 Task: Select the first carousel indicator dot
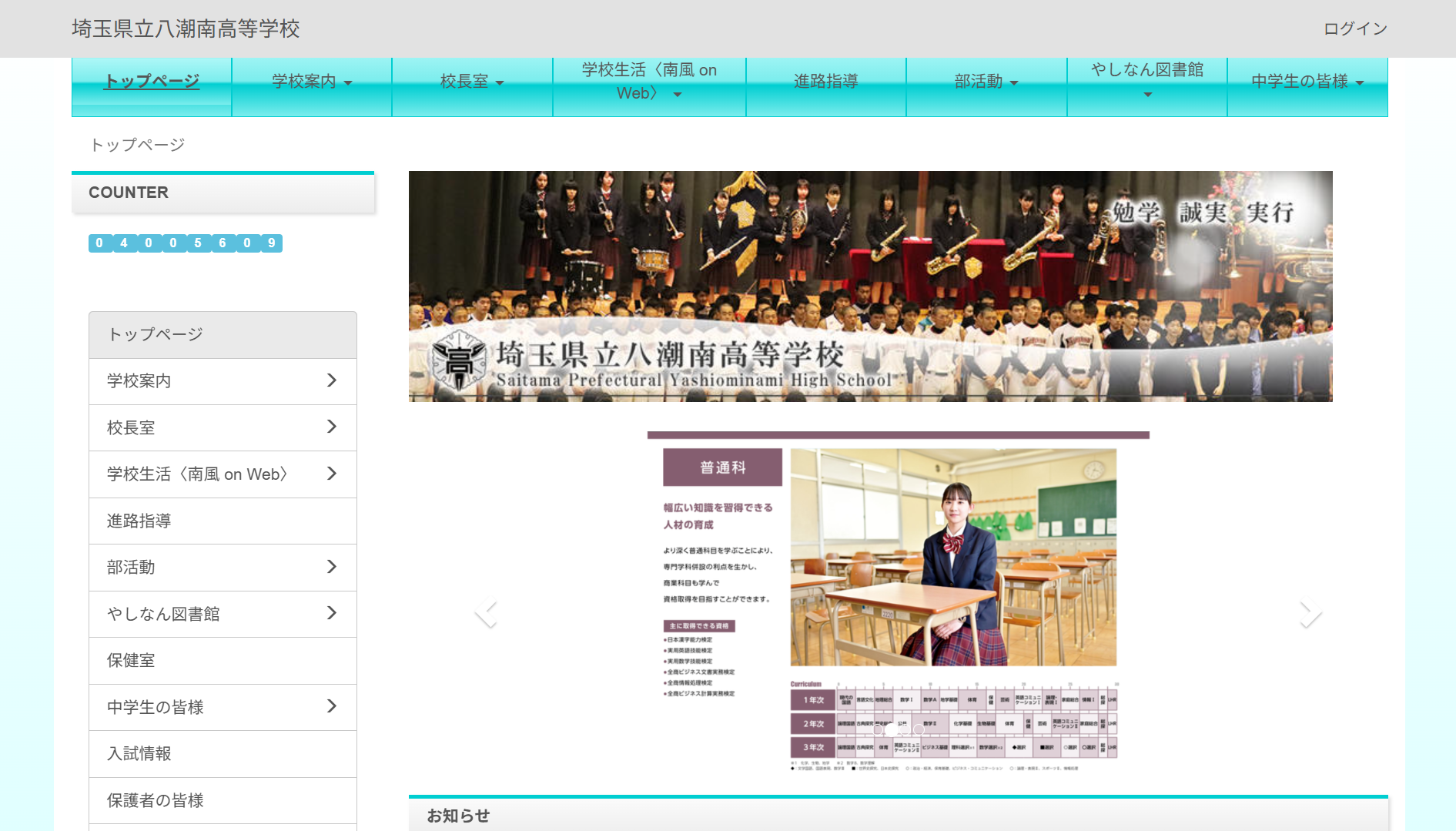[878, 729]
